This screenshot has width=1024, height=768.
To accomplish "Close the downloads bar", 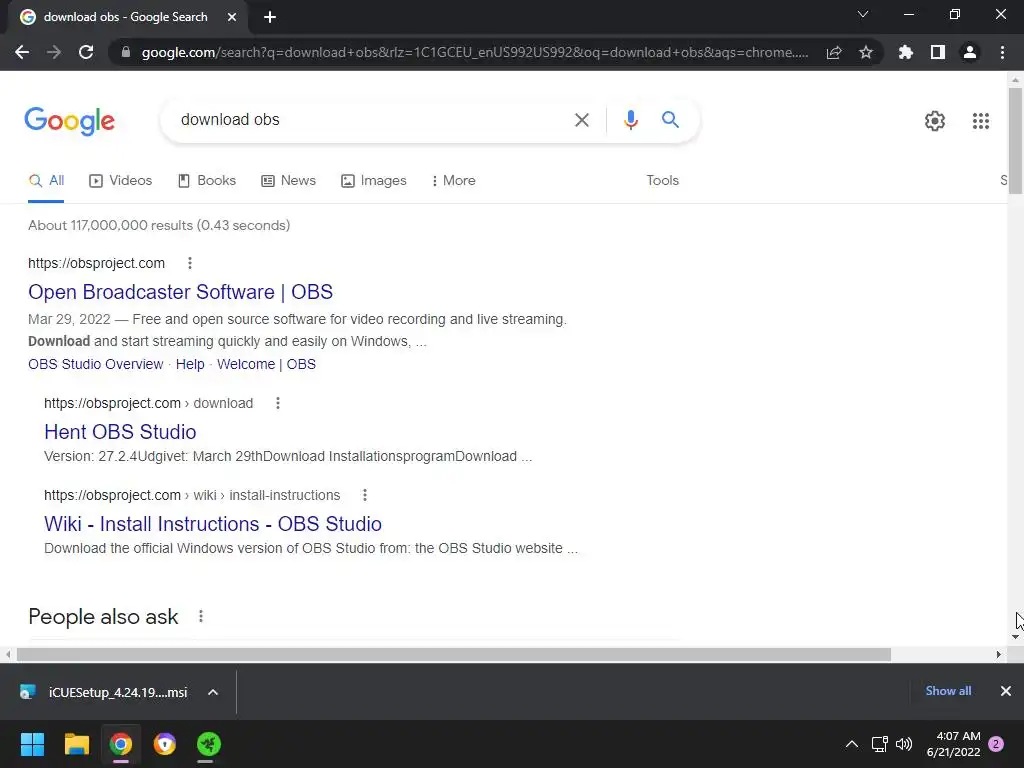I will pyautogui.click(x=1006, y=691).
